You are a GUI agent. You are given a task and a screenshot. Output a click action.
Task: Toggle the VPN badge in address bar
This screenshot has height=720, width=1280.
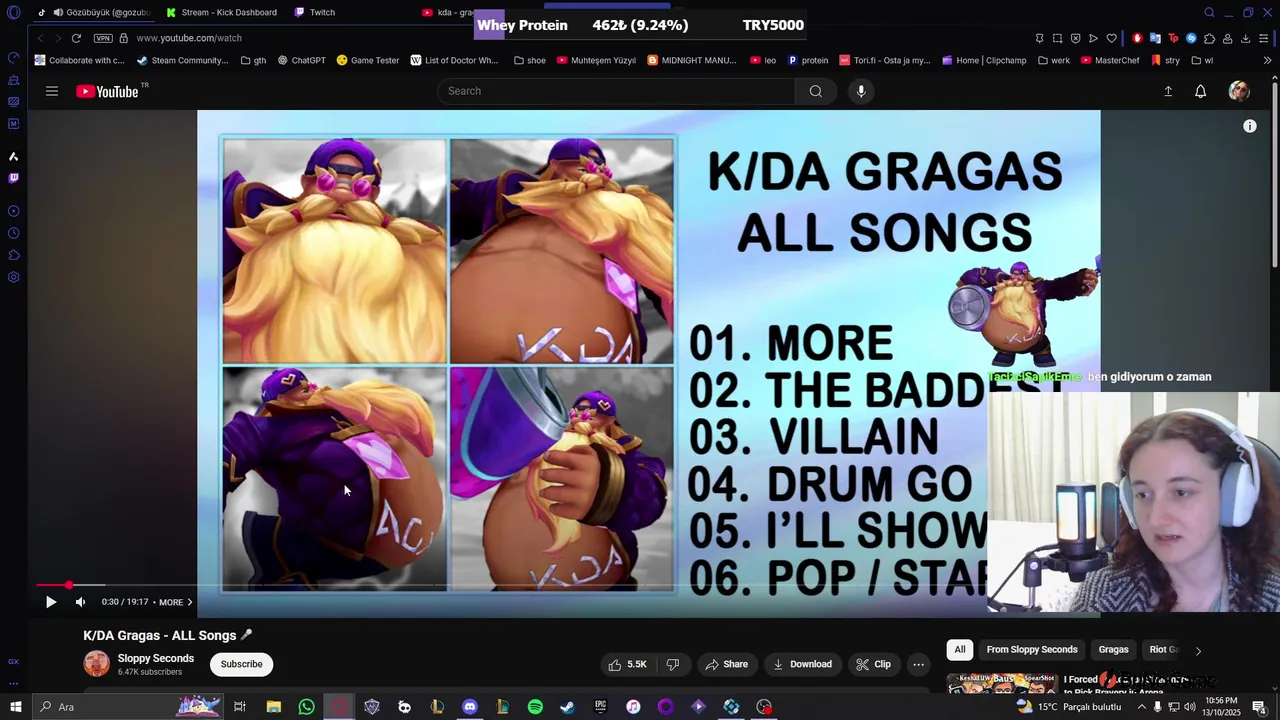coord(103,38)
